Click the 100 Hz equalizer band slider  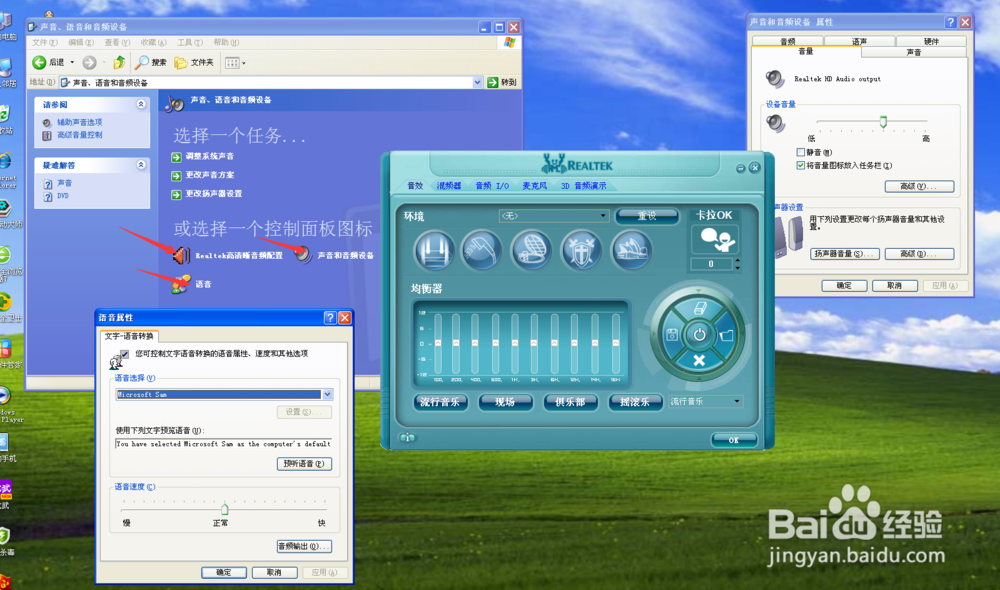point(438,343)
